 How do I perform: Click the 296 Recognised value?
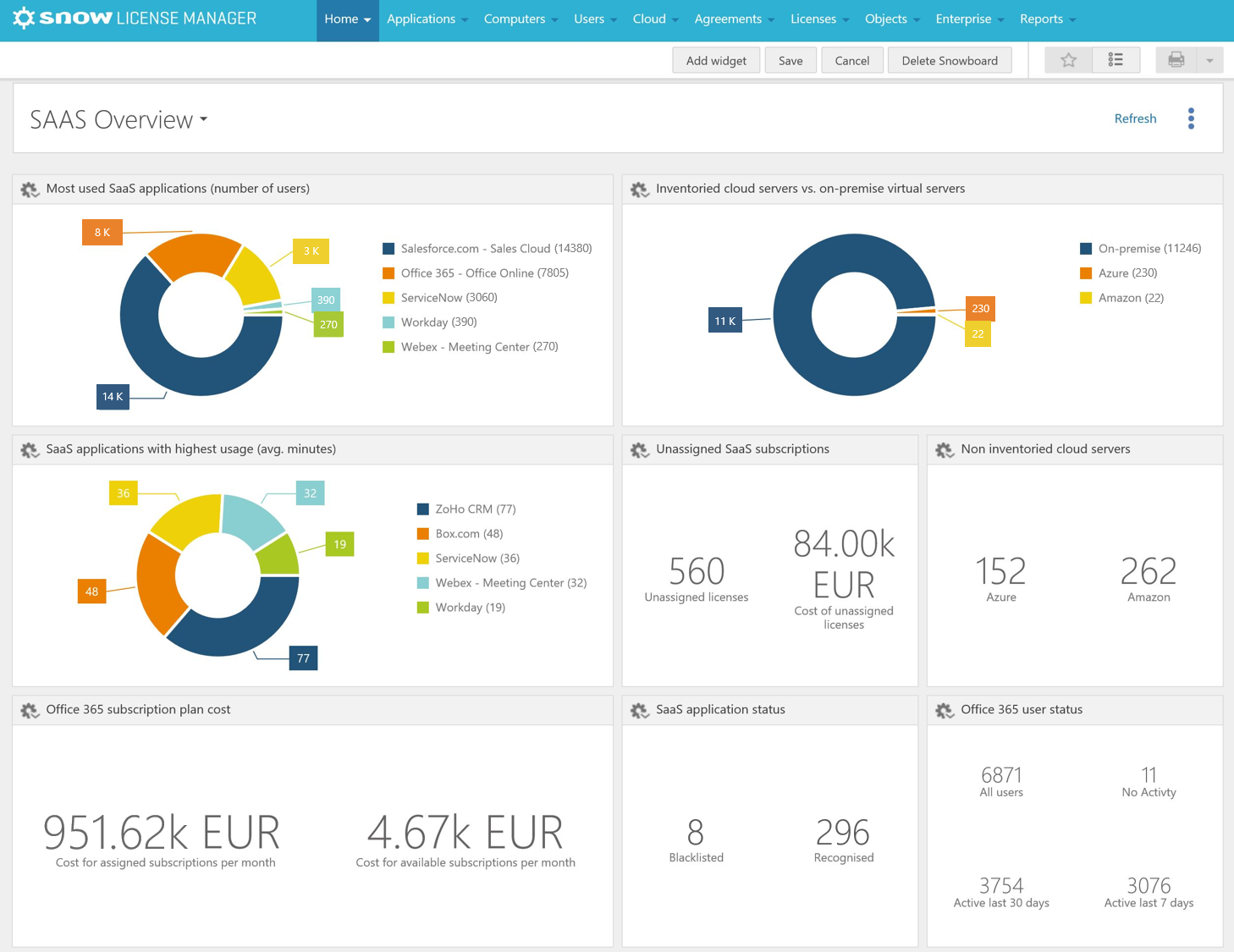tap(843, 833)
